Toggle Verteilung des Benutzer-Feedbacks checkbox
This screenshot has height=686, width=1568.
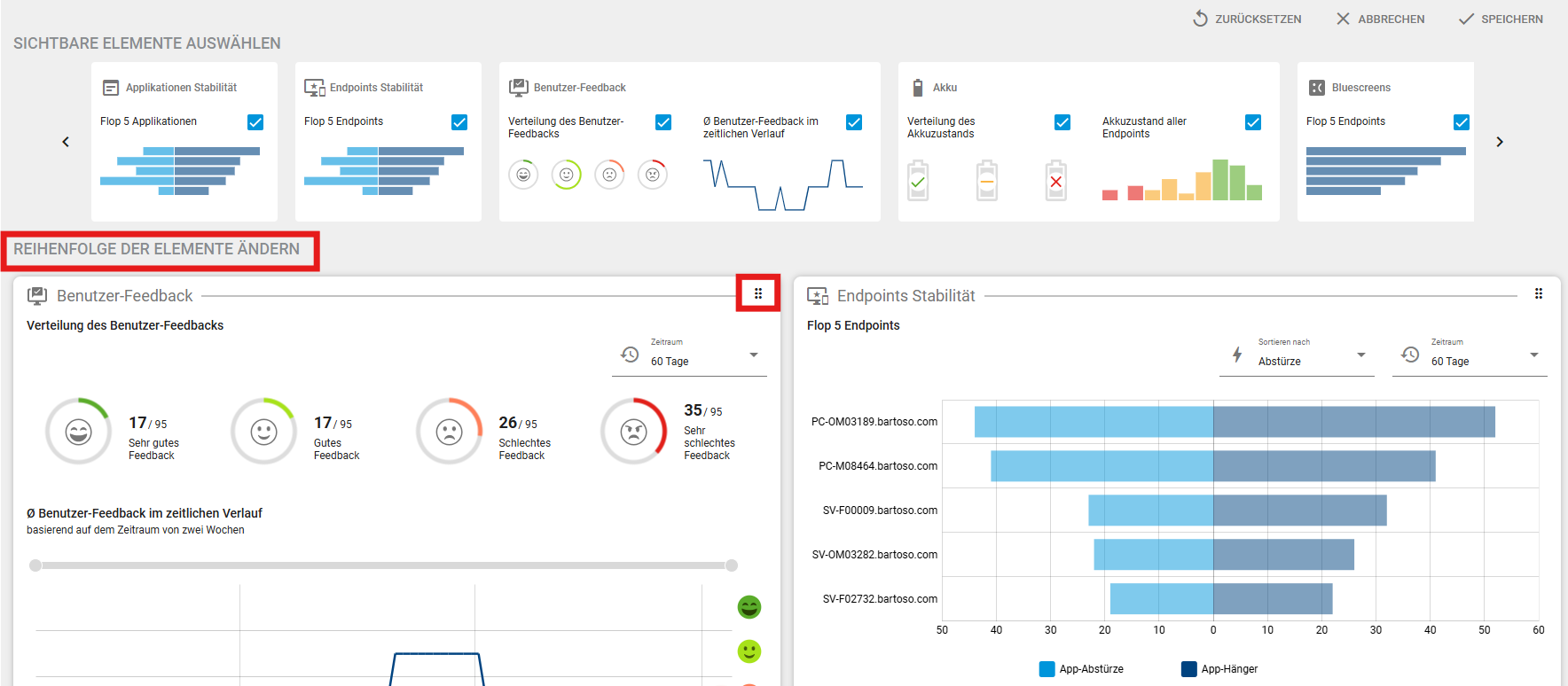point(663,122)
